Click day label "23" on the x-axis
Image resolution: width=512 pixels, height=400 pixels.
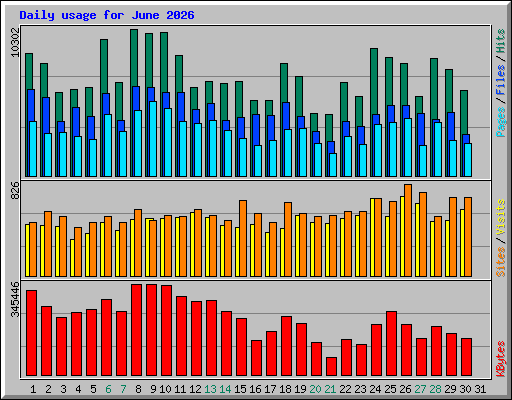tap(360, 389)
